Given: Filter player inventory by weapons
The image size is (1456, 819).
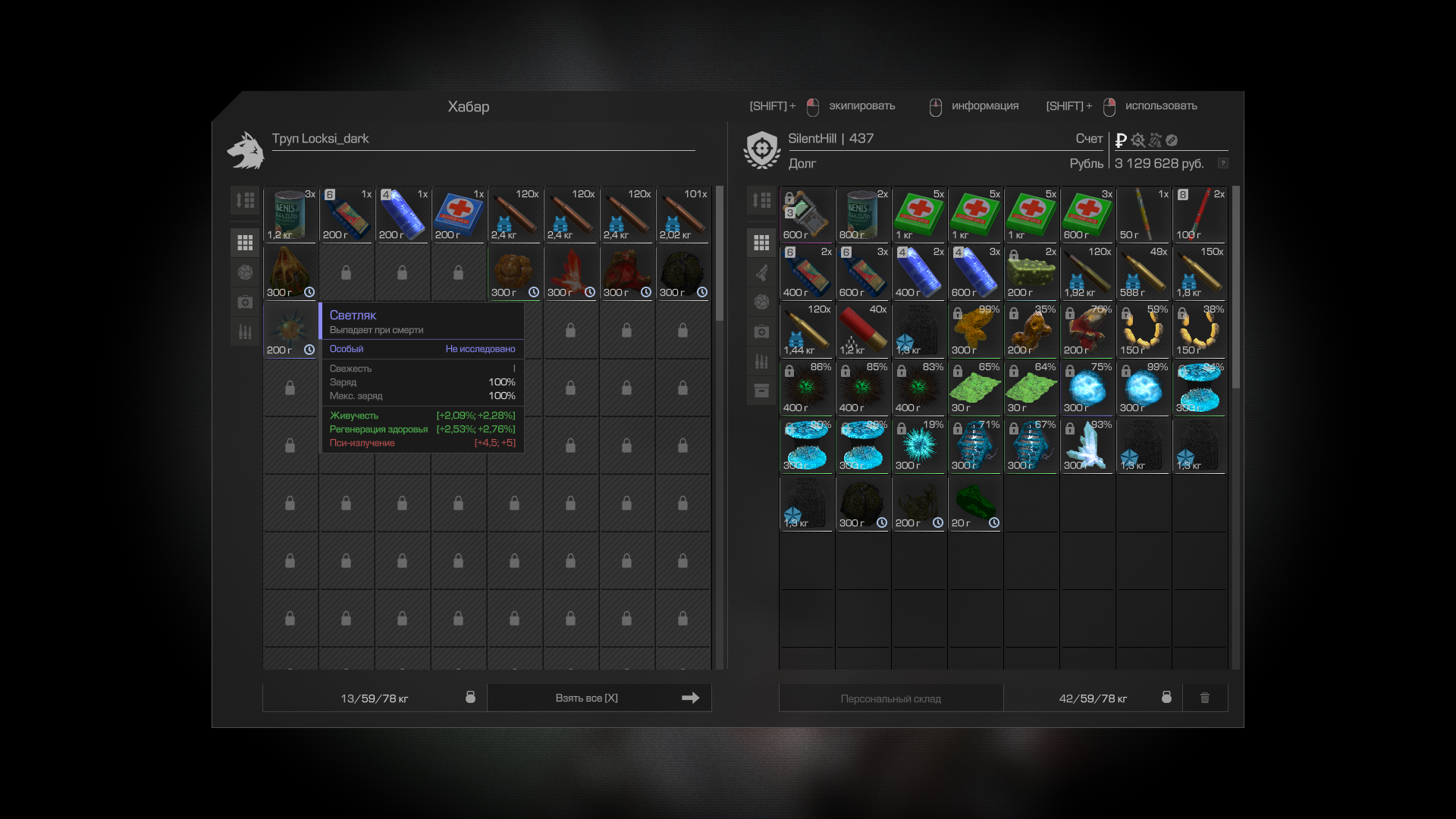Looking at the screenshot, I should coord(761,272).
